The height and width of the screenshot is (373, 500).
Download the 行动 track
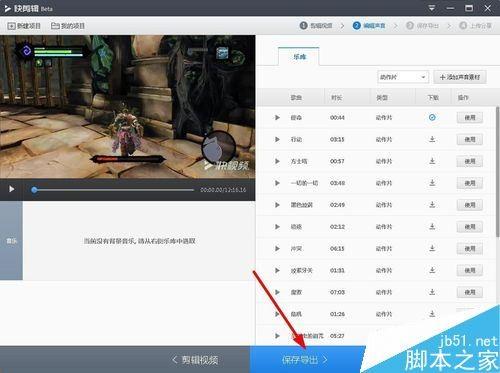pos(432,139)
